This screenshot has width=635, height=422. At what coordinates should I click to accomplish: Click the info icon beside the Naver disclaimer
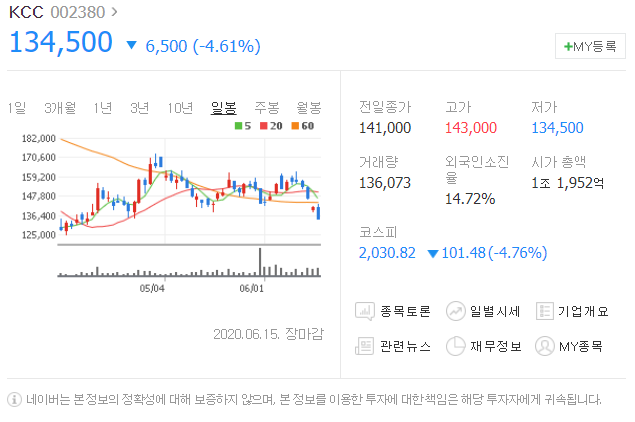[x=14, y=400]
